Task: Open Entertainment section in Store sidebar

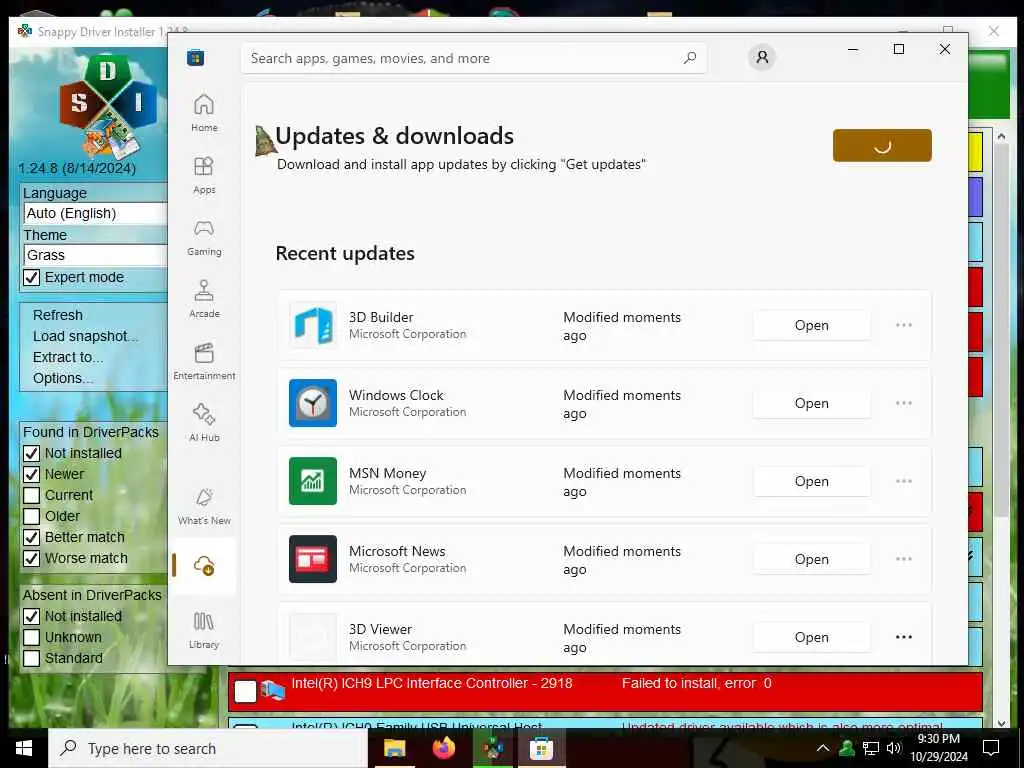Action: point(204,360)
